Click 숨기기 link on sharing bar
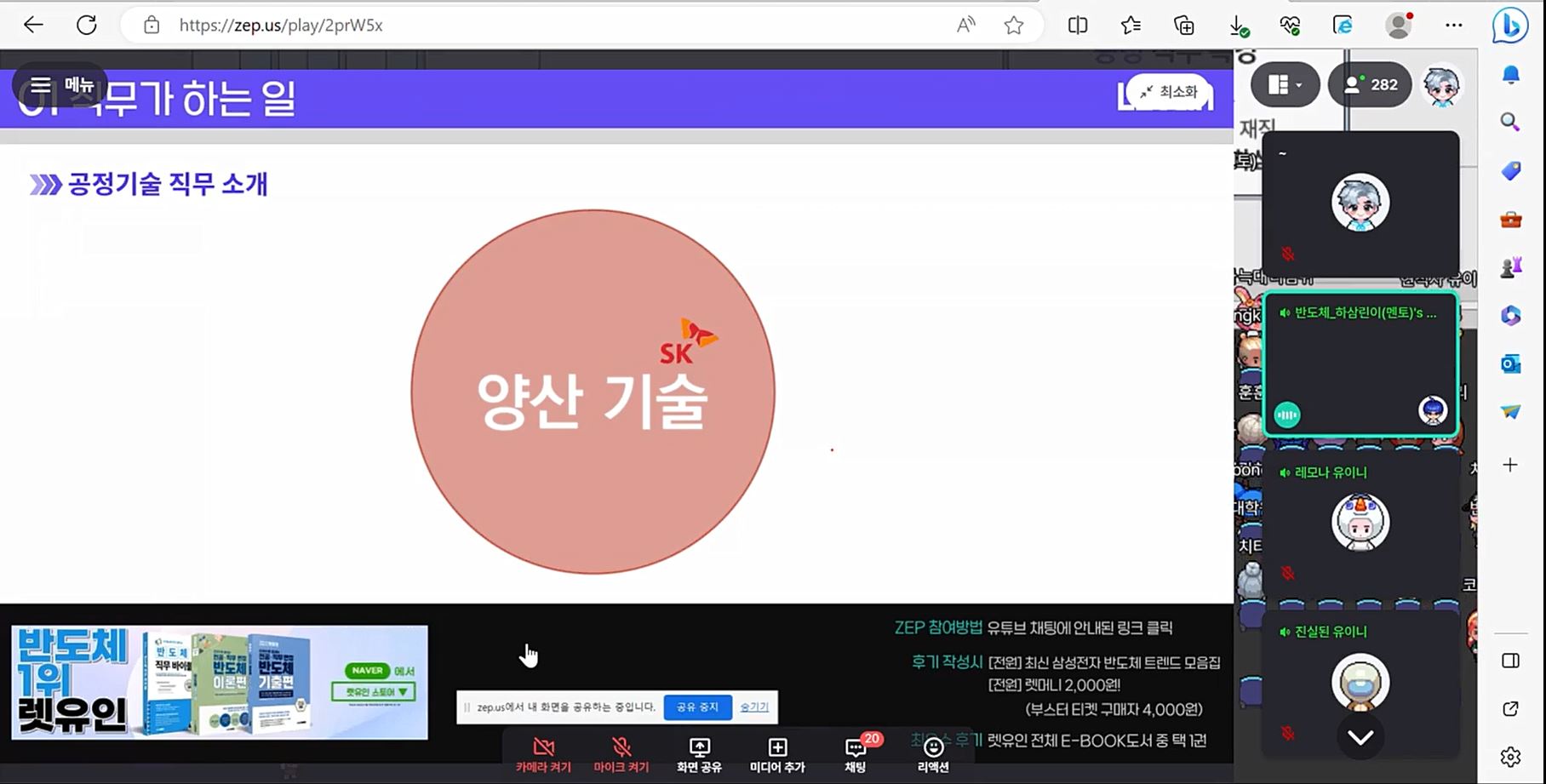This screenshot has width=1546, height=784. tap(754, 707)
